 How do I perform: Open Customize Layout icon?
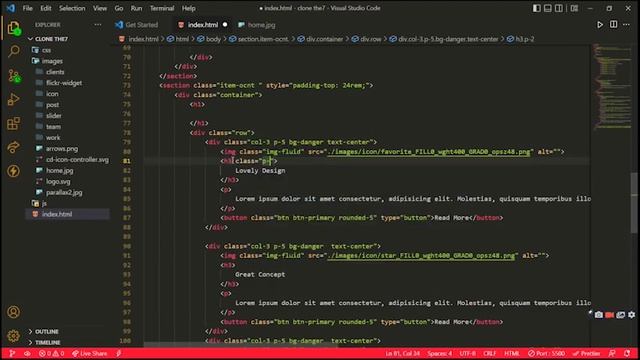click(x=574, y=8)
